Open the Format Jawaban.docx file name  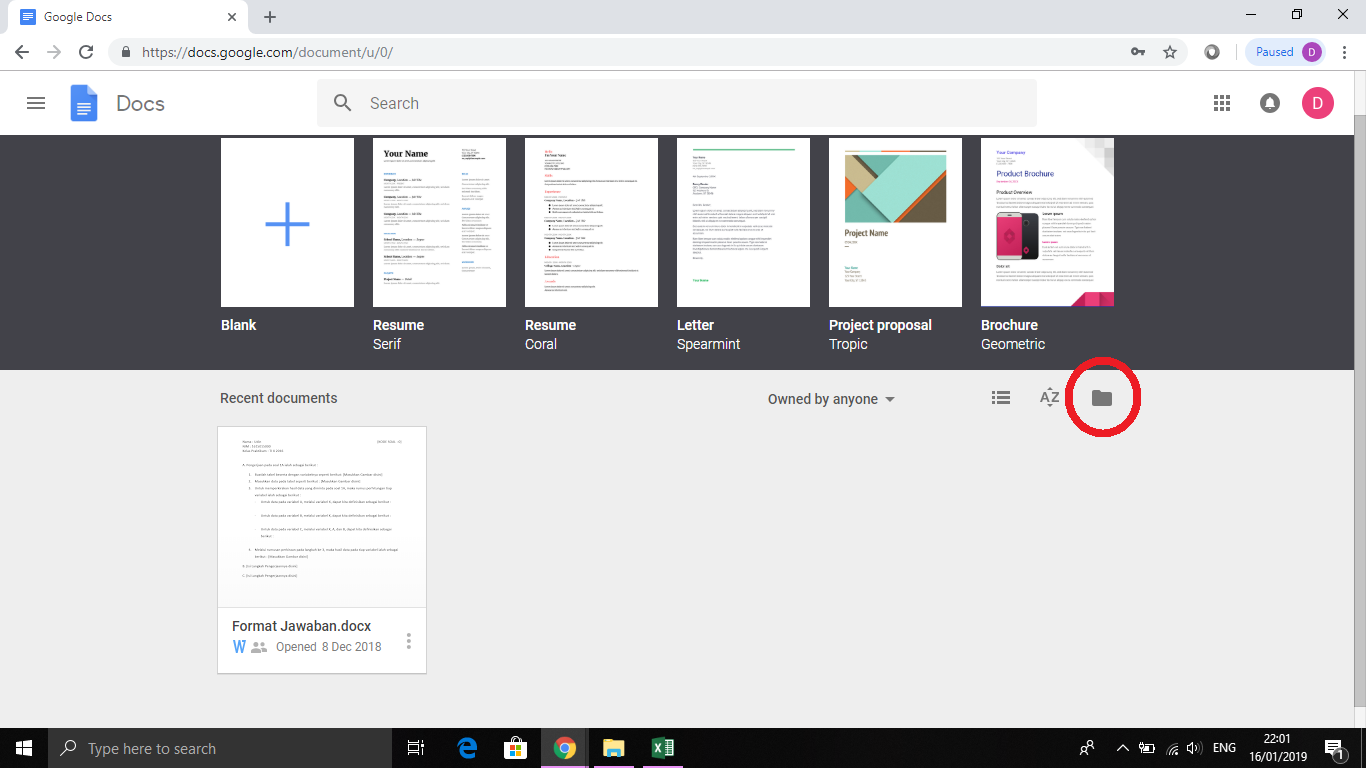pos(302,626)
